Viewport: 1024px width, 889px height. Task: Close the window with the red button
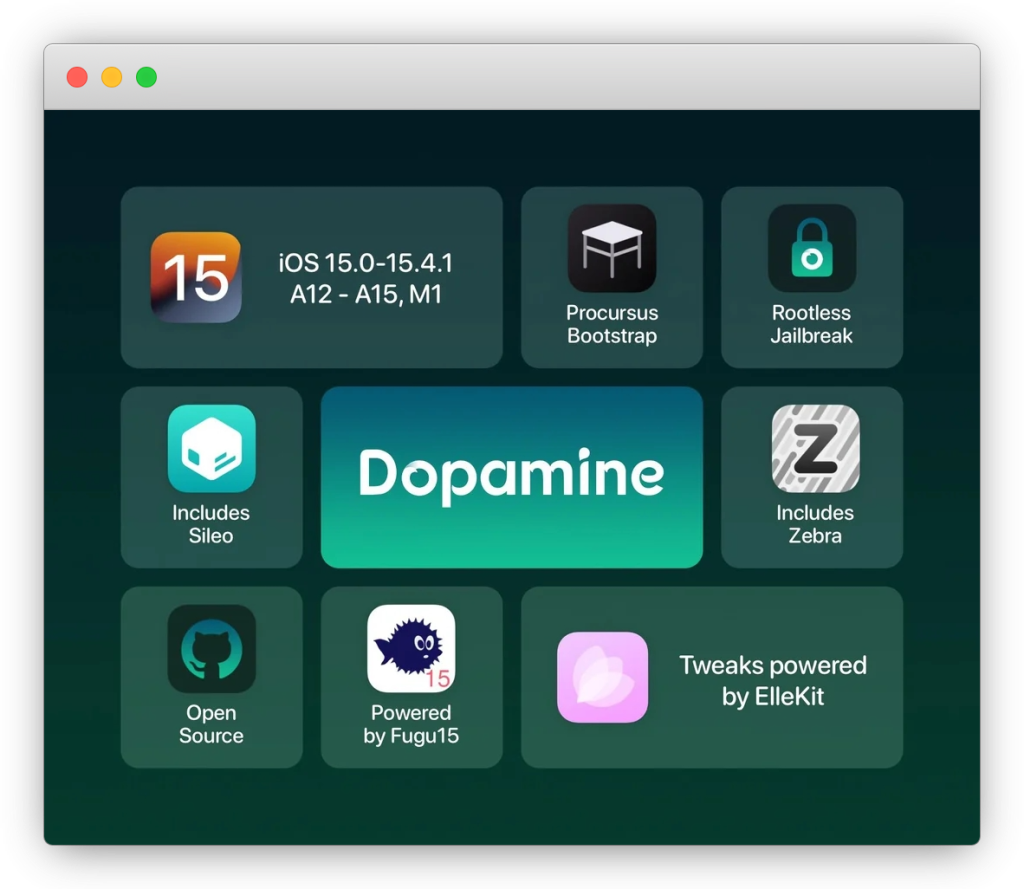pyautogui.click(x=77, y=77)
